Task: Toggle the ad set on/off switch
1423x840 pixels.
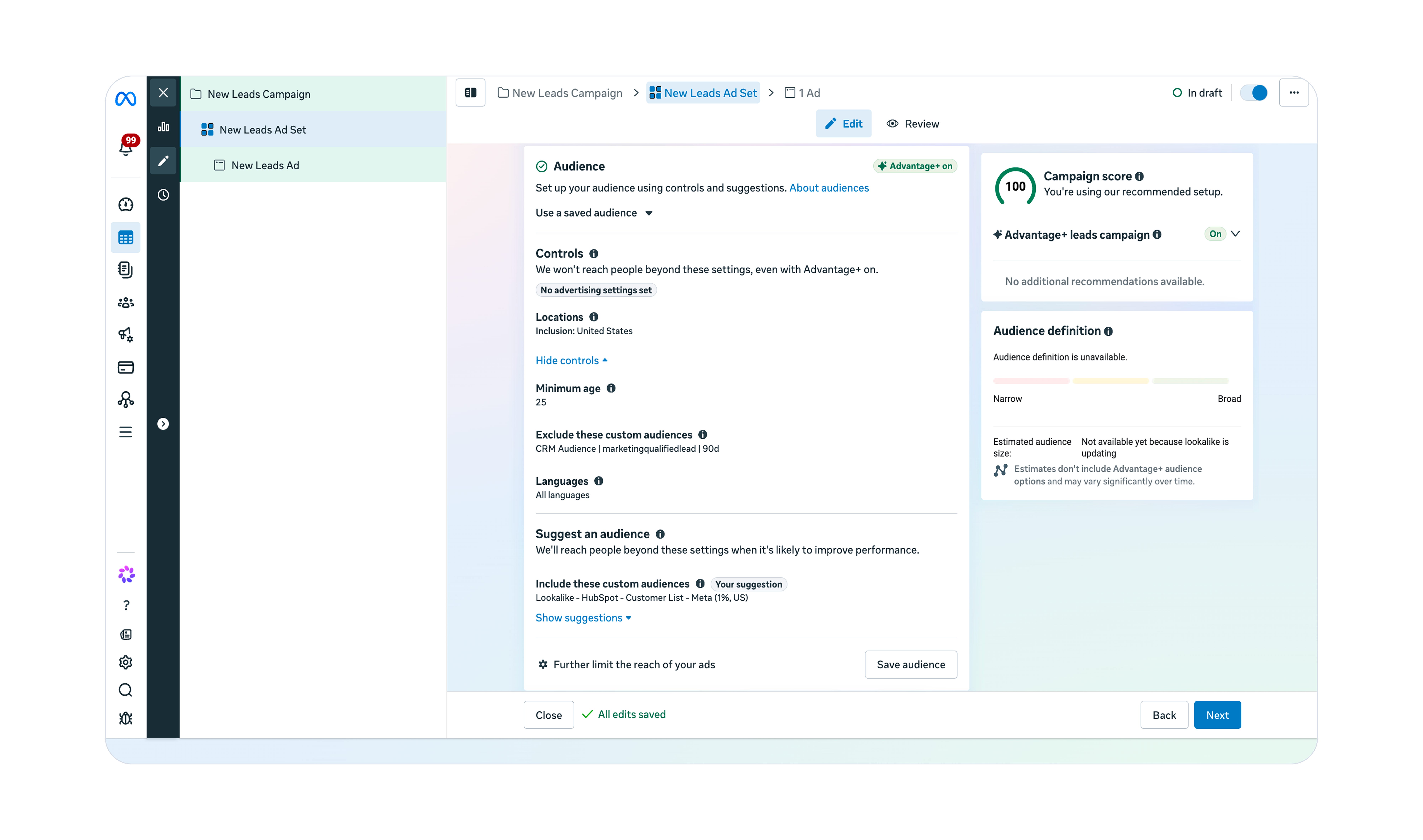Action: [1254, 93]
